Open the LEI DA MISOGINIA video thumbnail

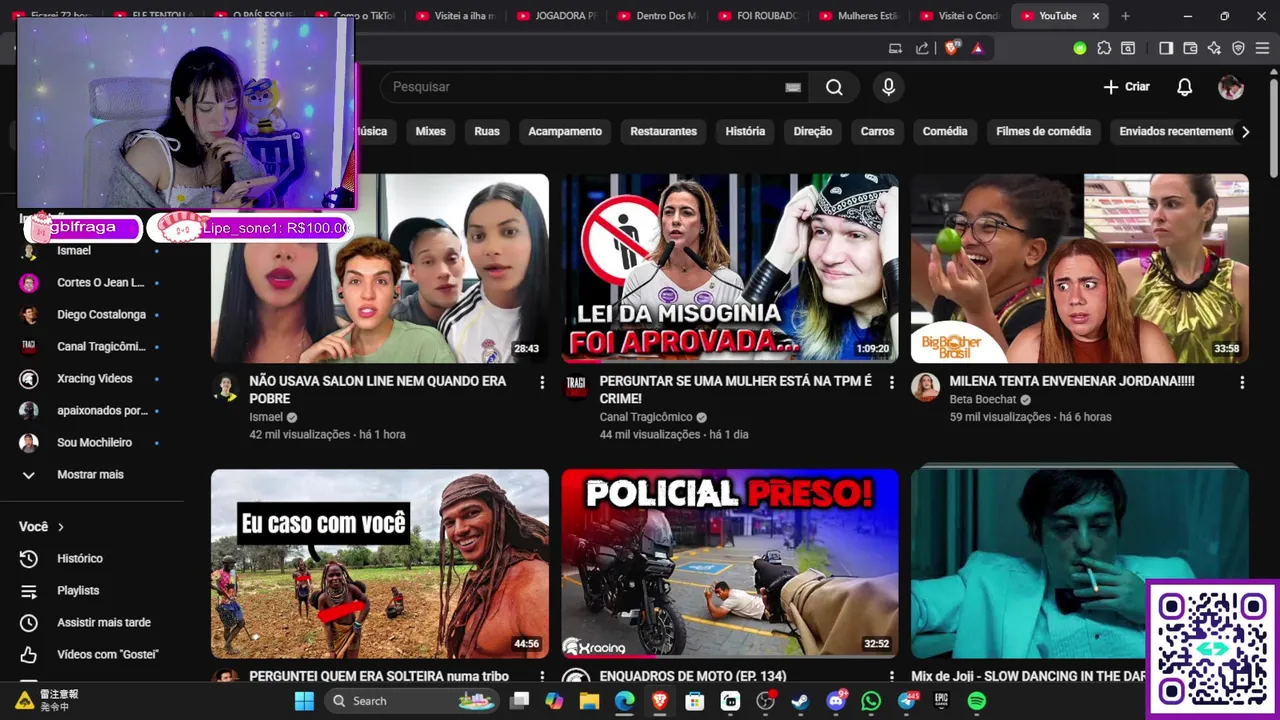coord(729,268)
